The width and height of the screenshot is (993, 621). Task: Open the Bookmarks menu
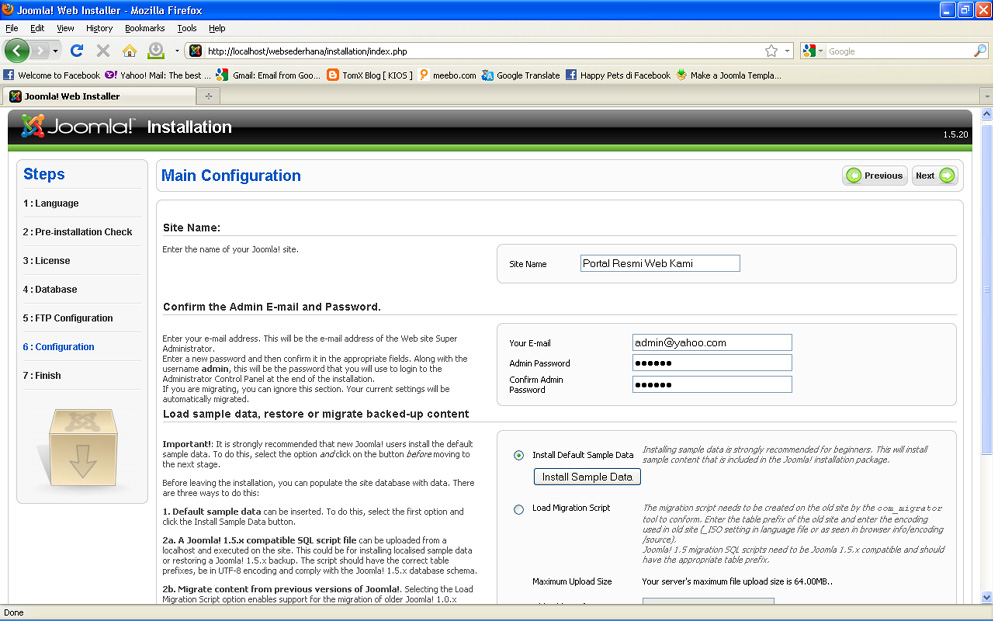pyautogui.click(x=144, y=28)
